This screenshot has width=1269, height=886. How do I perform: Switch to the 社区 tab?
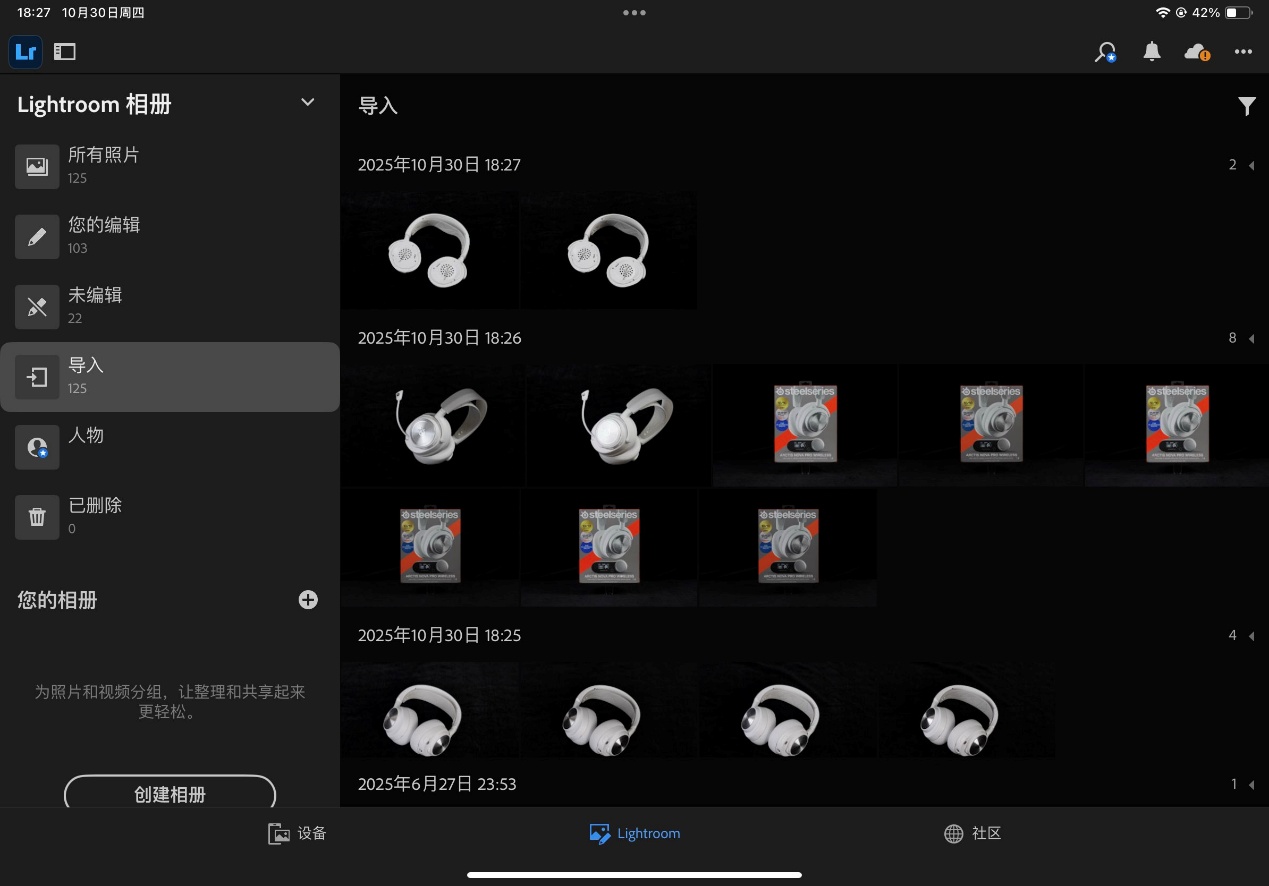pyautogui.click(x=972, y=833)
